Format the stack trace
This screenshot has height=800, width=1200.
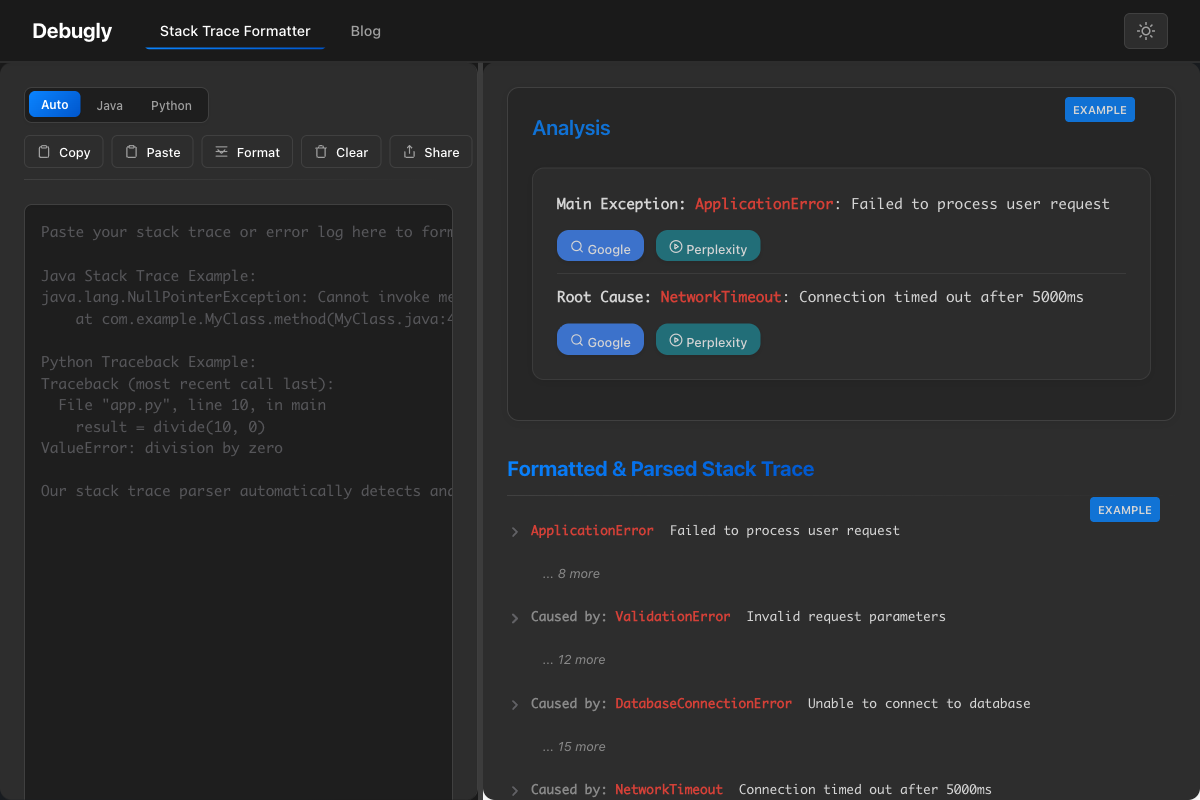pyautogui.click(x=247, y=152)
